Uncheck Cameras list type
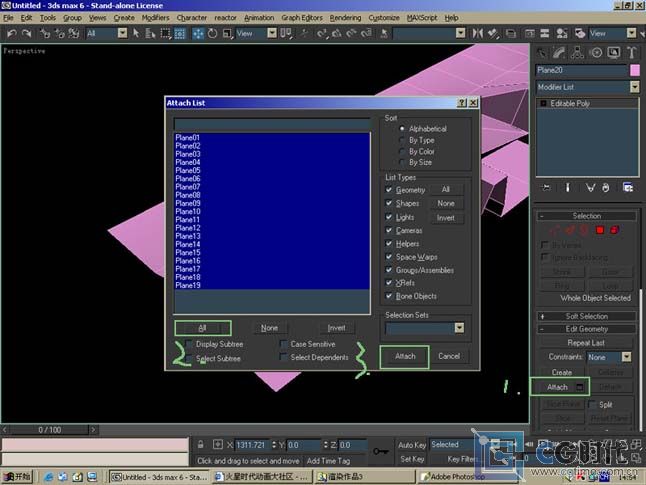This screenshot has width=646, height=485. pyautogui.click(x=389, y=230)
